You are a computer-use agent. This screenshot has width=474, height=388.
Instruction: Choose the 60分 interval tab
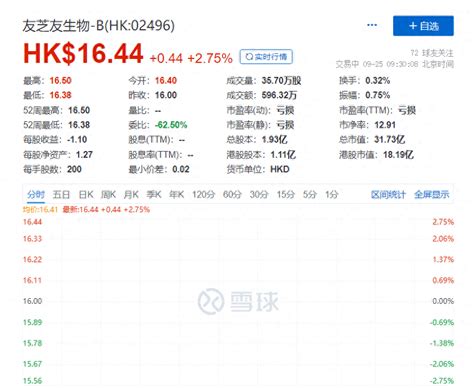click(x=232, y=194)
